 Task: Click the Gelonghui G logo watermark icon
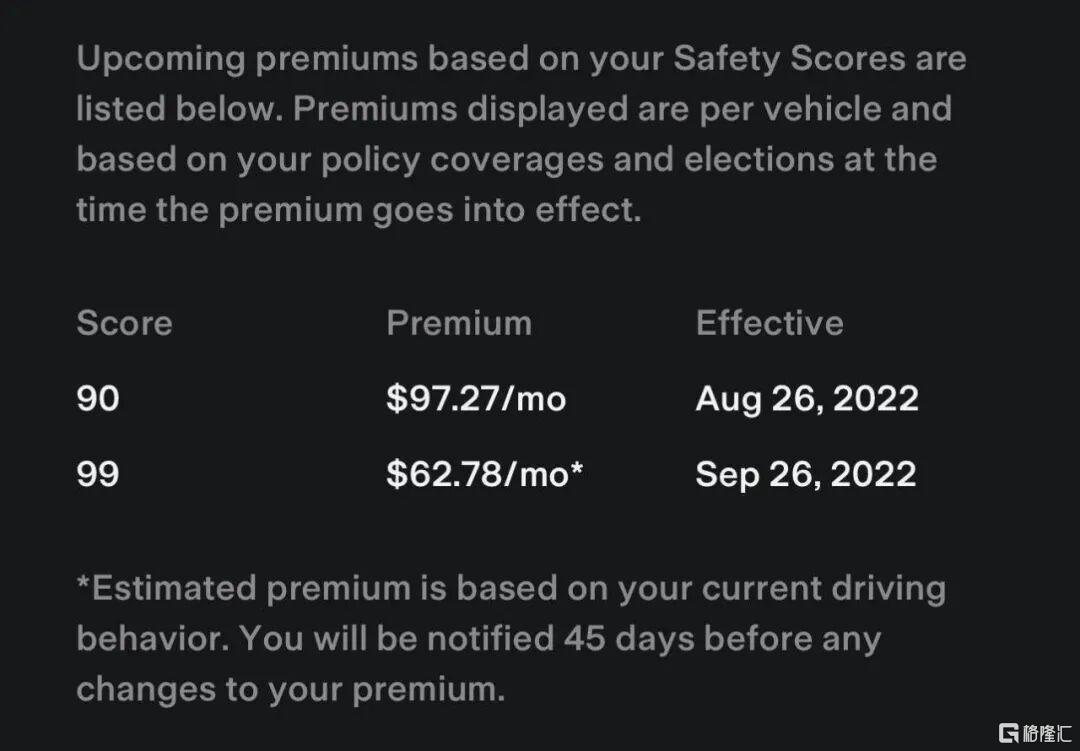[1009, 732]
